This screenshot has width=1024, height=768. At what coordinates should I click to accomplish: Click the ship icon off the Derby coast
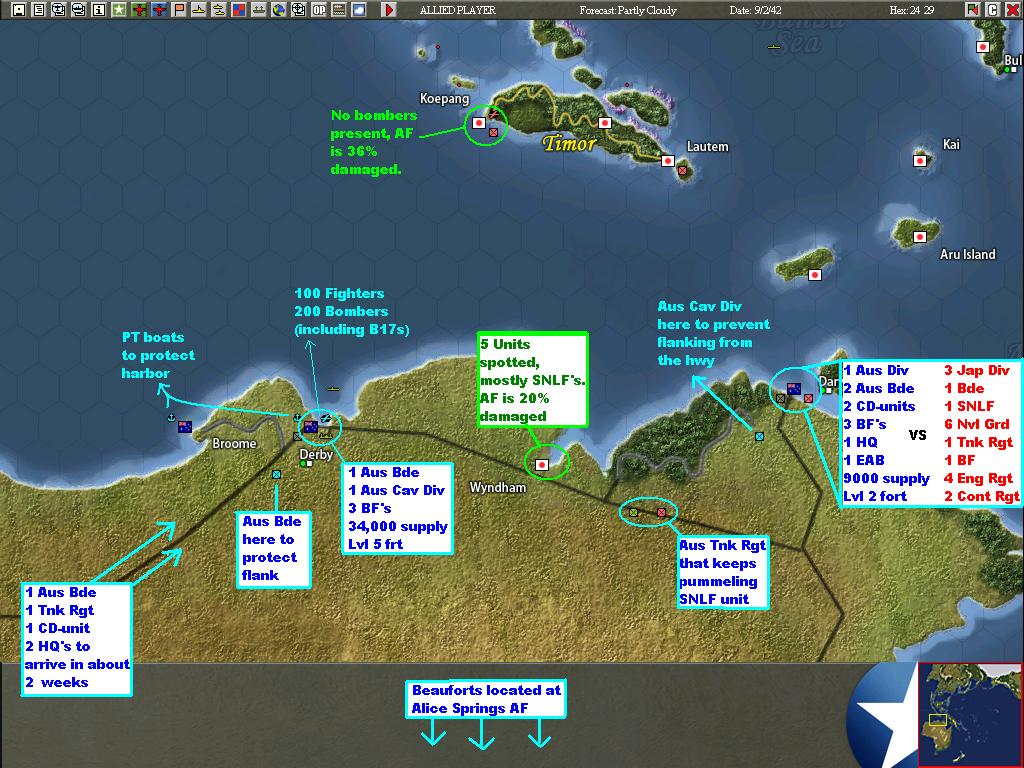coord(334,389)
